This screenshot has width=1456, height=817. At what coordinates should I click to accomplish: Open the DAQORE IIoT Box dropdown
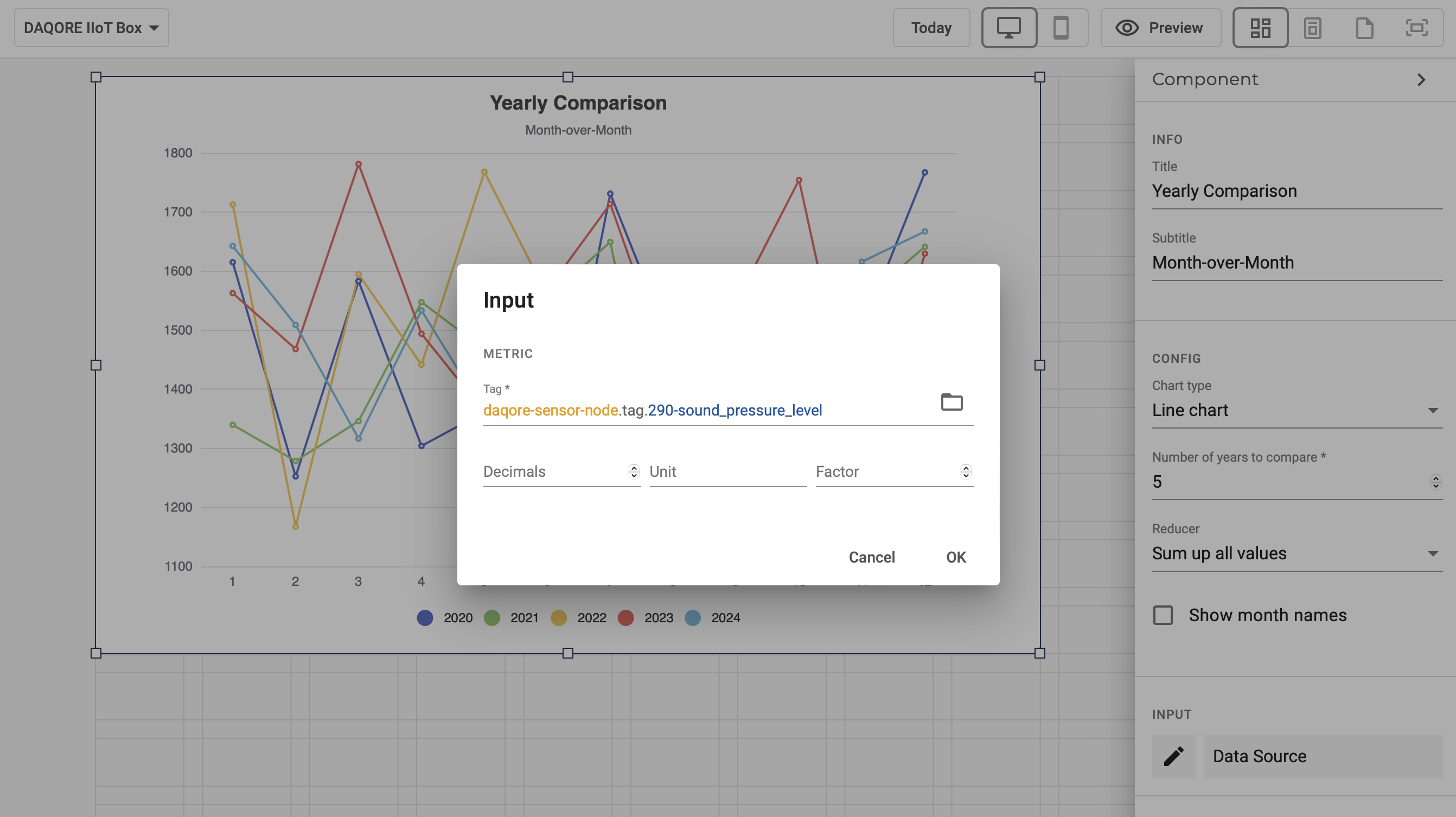click(92, 28)
